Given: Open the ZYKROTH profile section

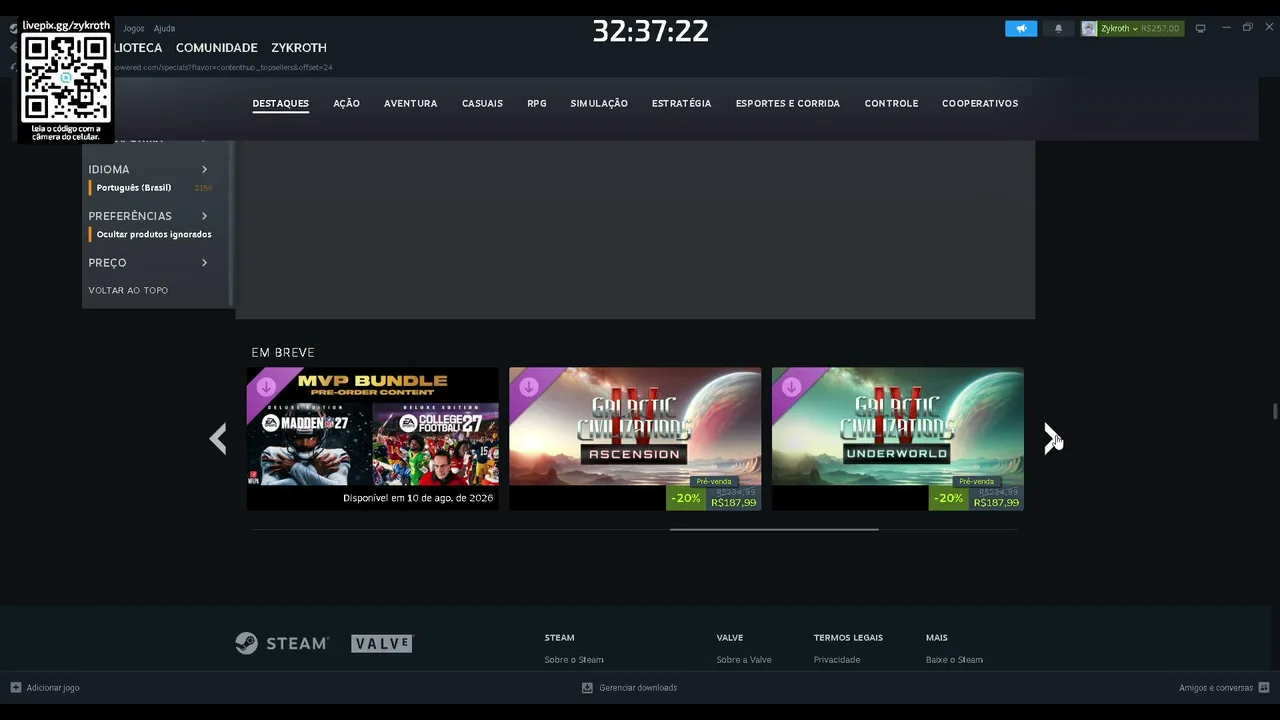Looking at the screenshot, I should click(299, 48).
